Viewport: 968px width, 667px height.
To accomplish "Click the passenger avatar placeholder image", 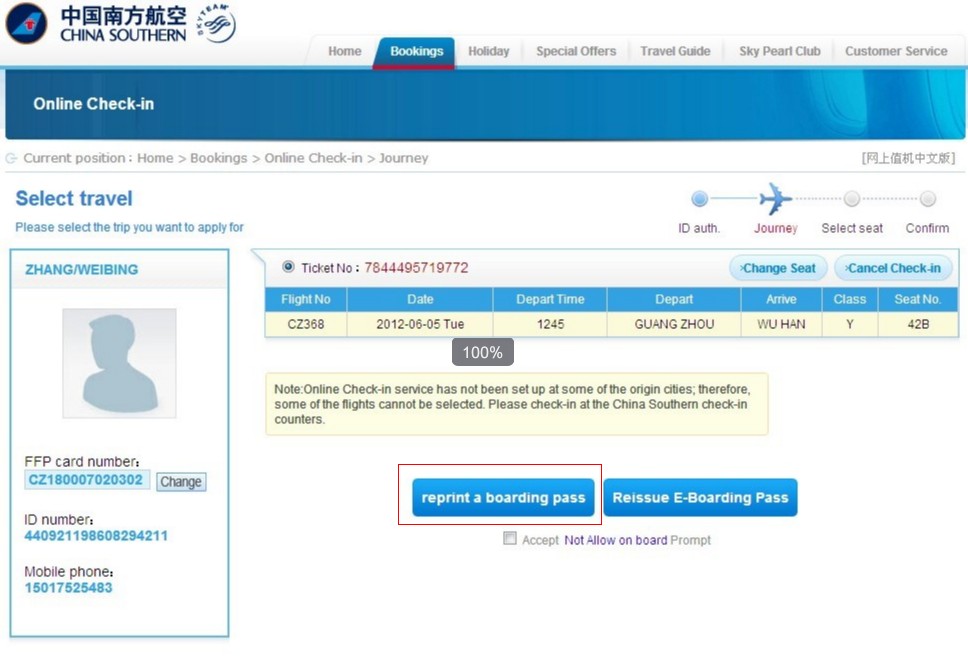I will pos(119,363).
